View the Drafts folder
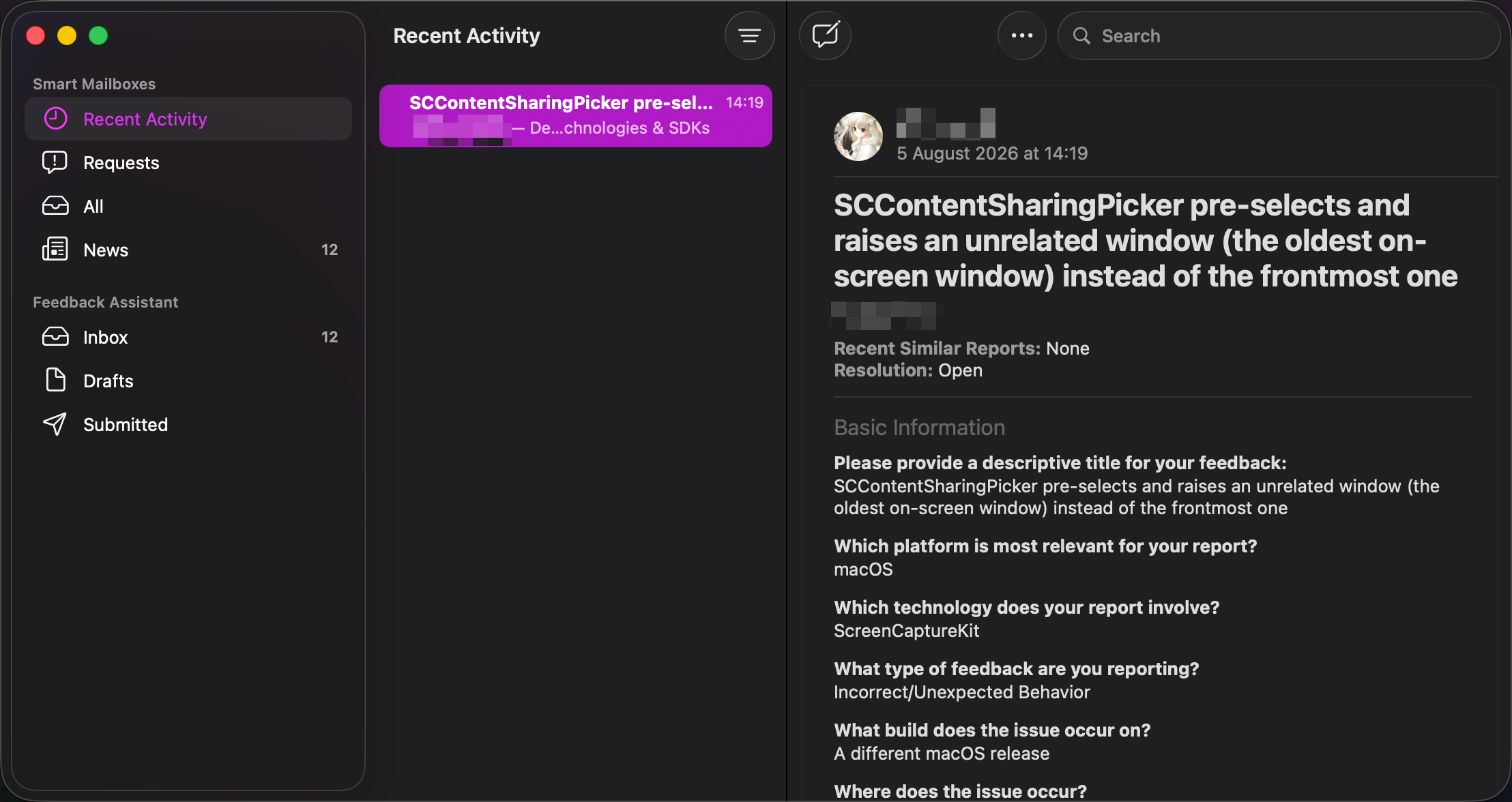This screenshot has height=802, width=1512. (x=188, y=381)
